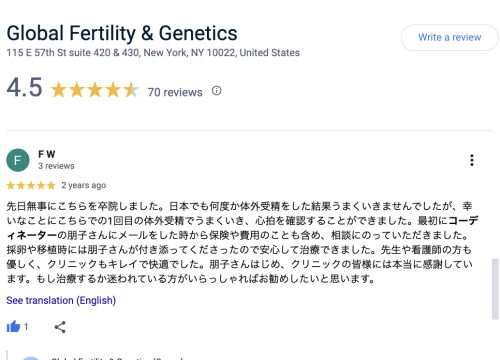
Task: Click the Write a review button
Action: (x=449, y=37)
